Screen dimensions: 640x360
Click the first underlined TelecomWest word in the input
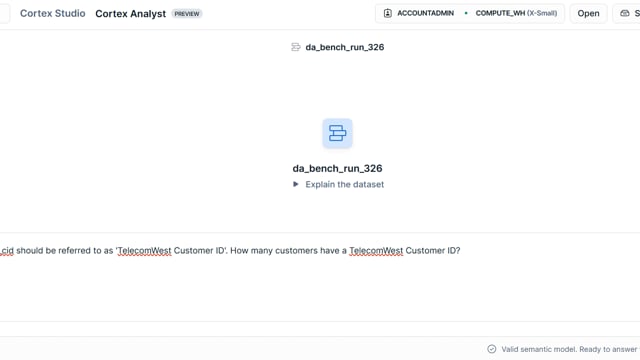coord(144,251)
